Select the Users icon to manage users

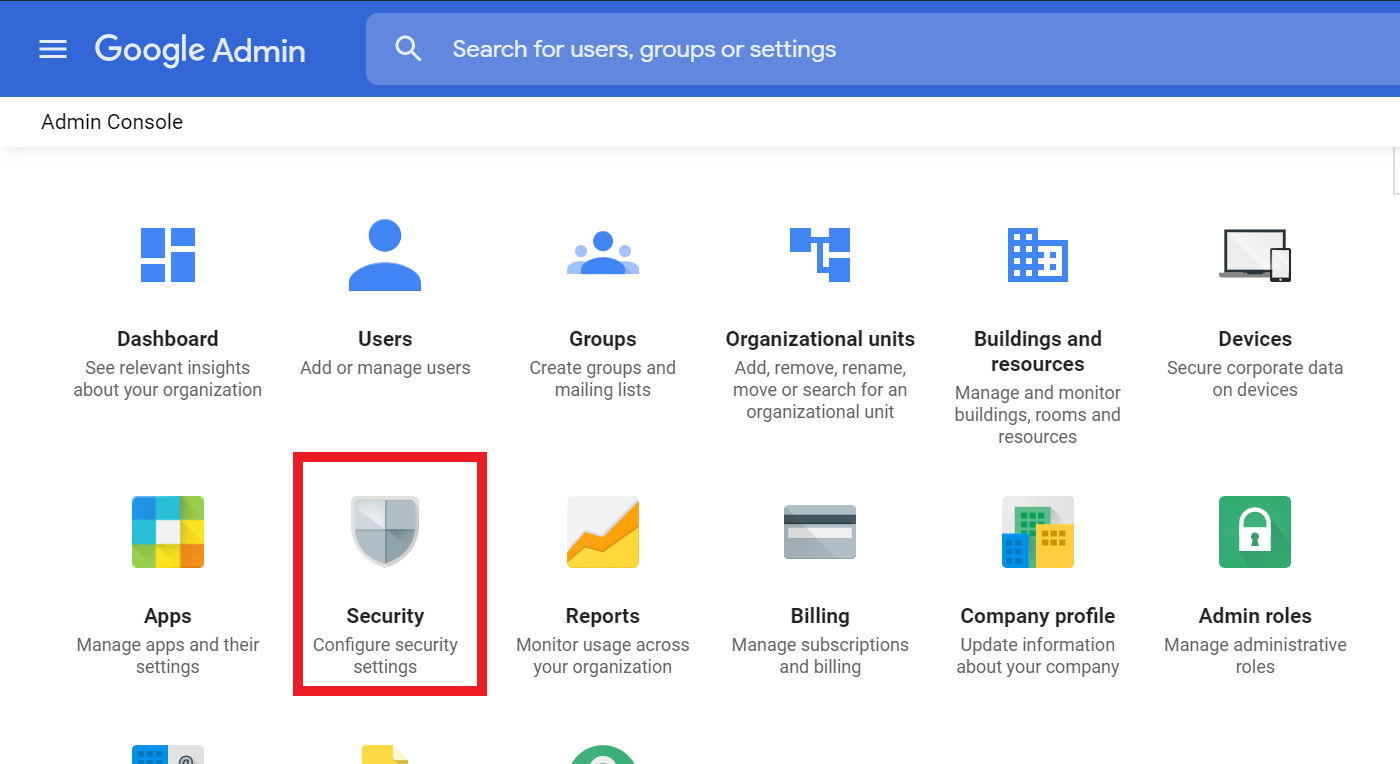tap(385, 253)
